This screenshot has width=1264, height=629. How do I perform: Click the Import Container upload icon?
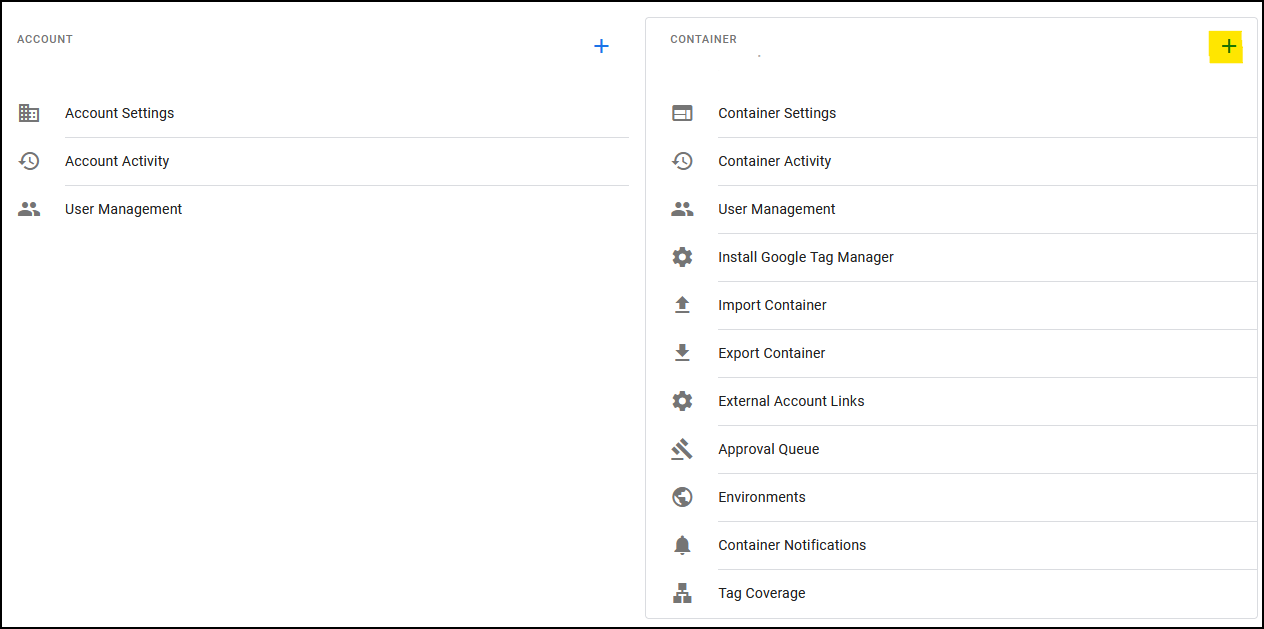point(682,305)
